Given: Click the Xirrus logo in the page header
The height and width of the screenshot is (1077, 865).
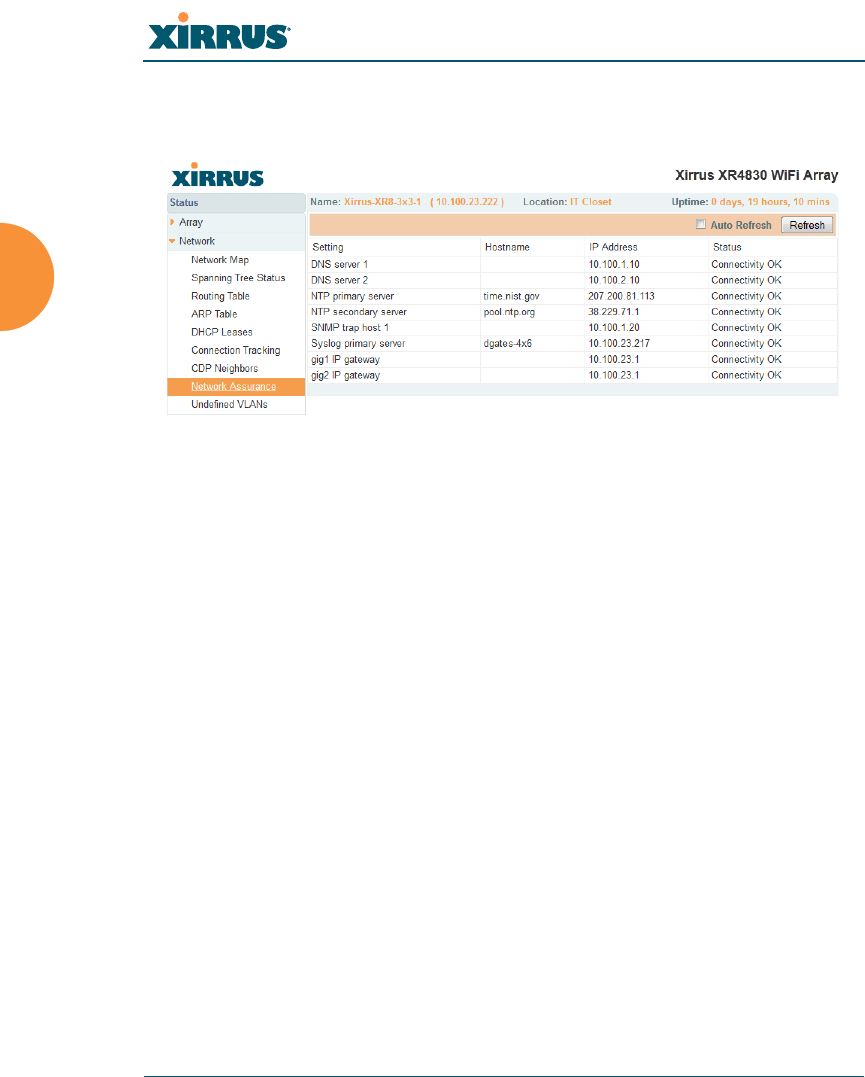Looking at the screenshot, I should coord(219,32).
